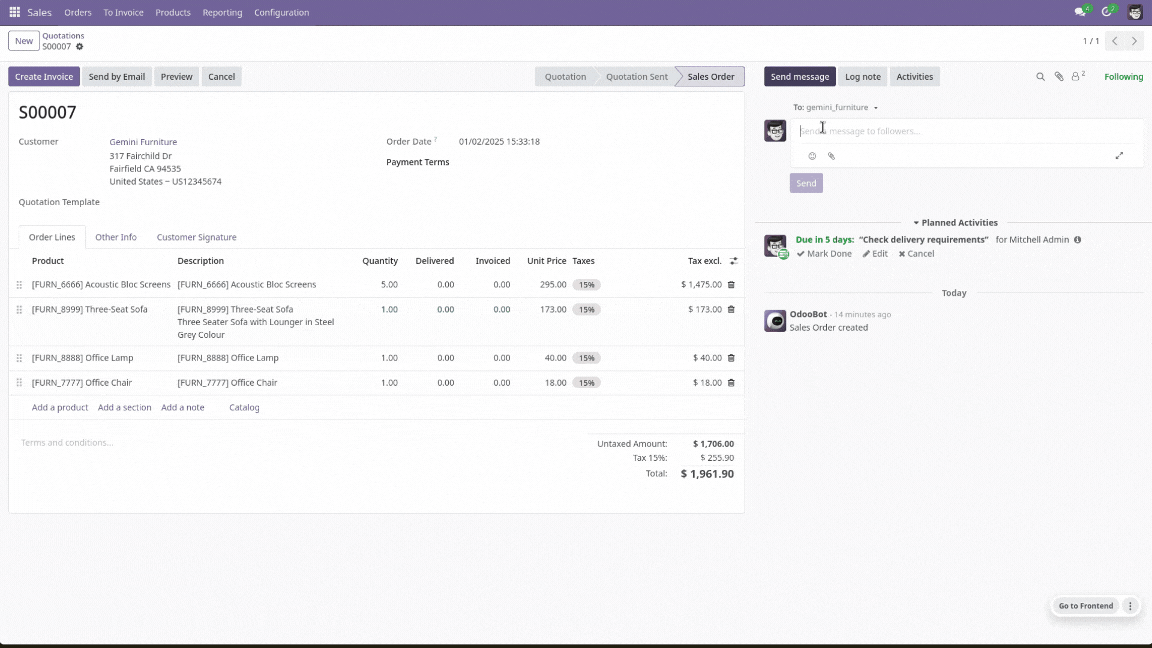Switch to the Other Info tab

pos(115,237)
